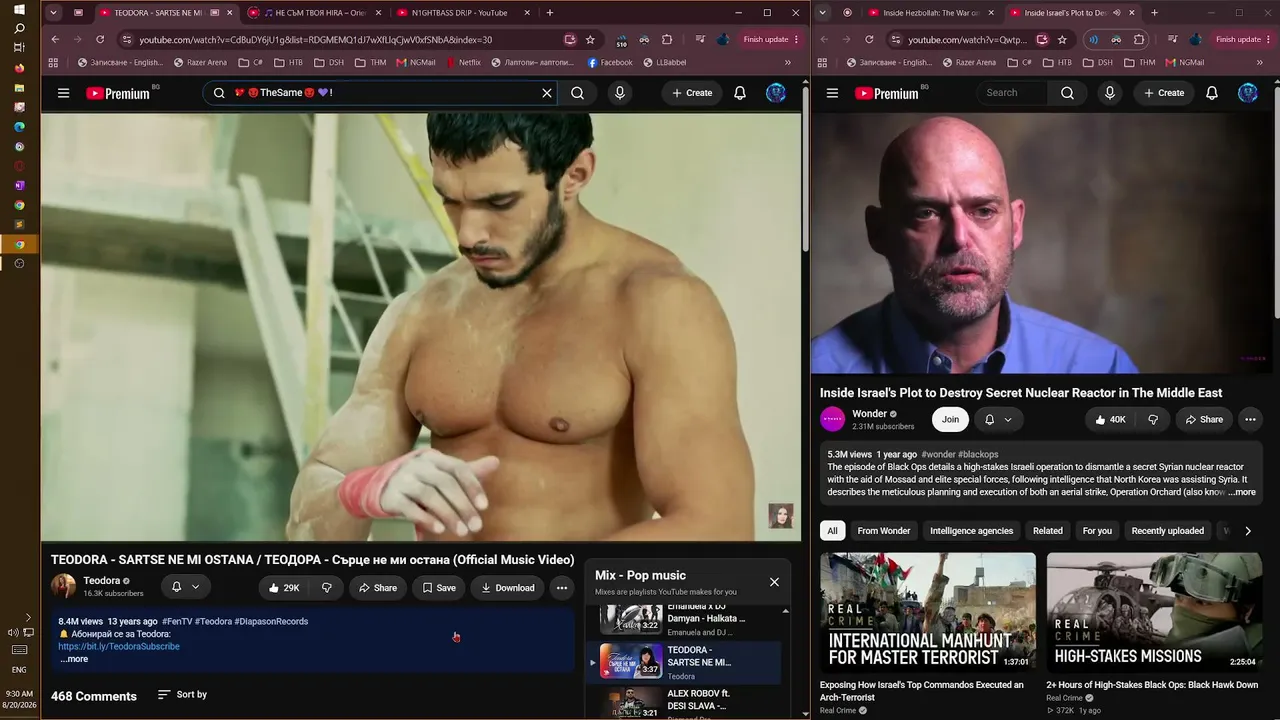The width and height of the screenshot is (1280, 720).
Task: Open account avatar menu in right YouTube window
Action: (x=1248, y=93)
